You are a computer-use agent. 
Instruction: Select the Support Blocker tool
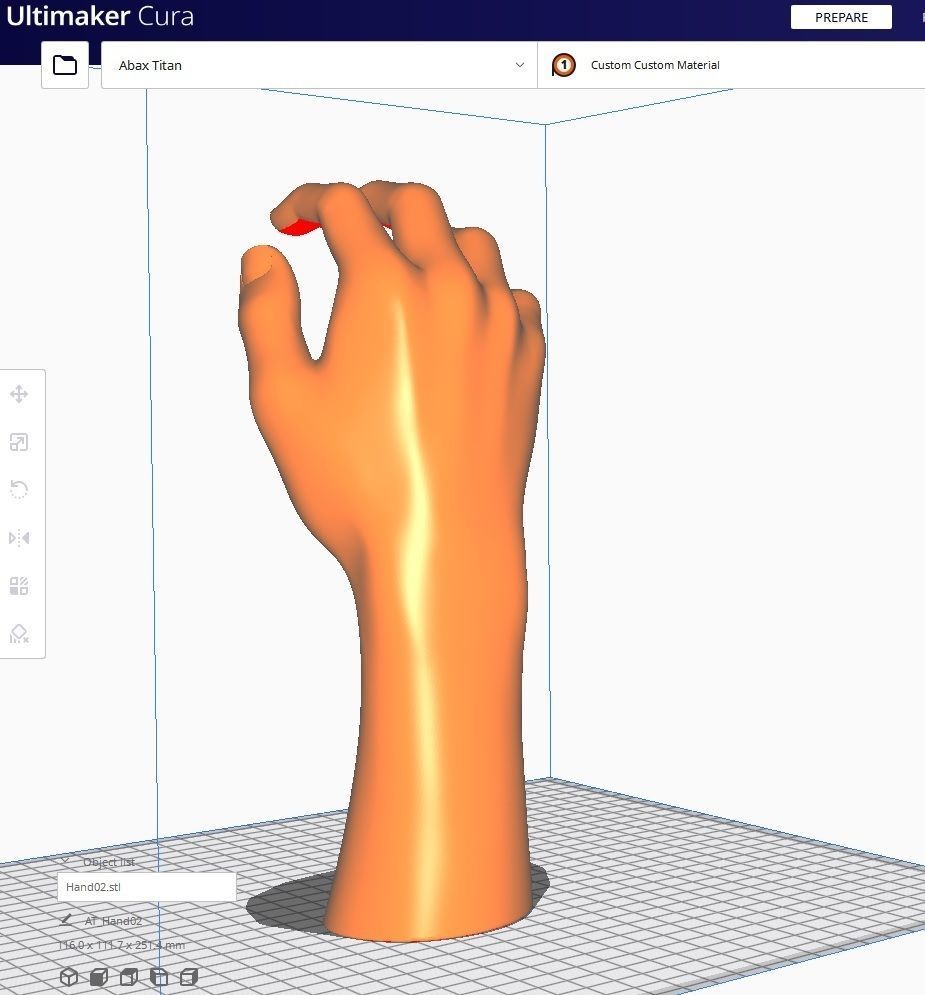[19, 634]
